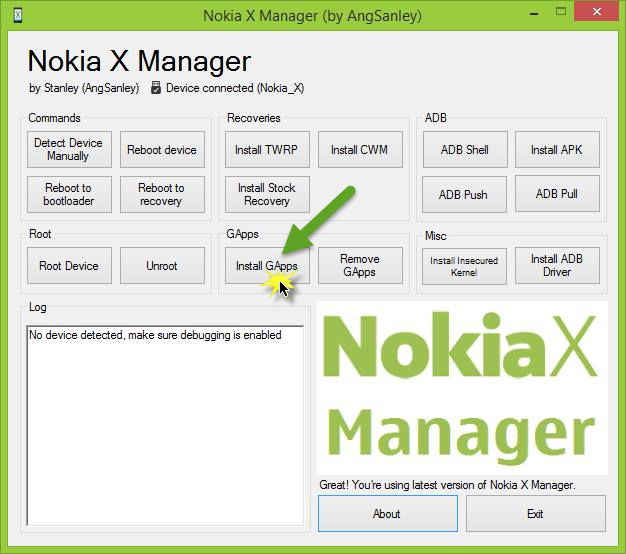626x554 pixels.
Task: Install TWRP recovery
Action: tap(267, 150)
